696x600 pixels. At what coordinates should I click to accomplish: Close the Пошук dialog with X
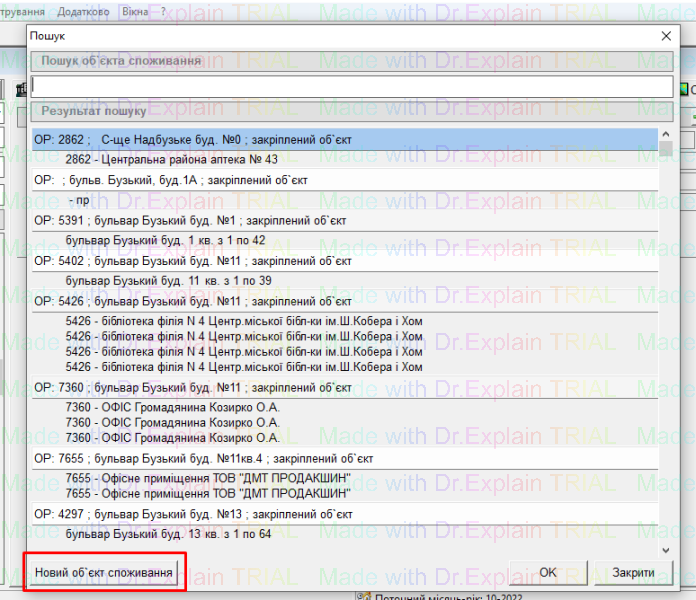coord(667,36)
